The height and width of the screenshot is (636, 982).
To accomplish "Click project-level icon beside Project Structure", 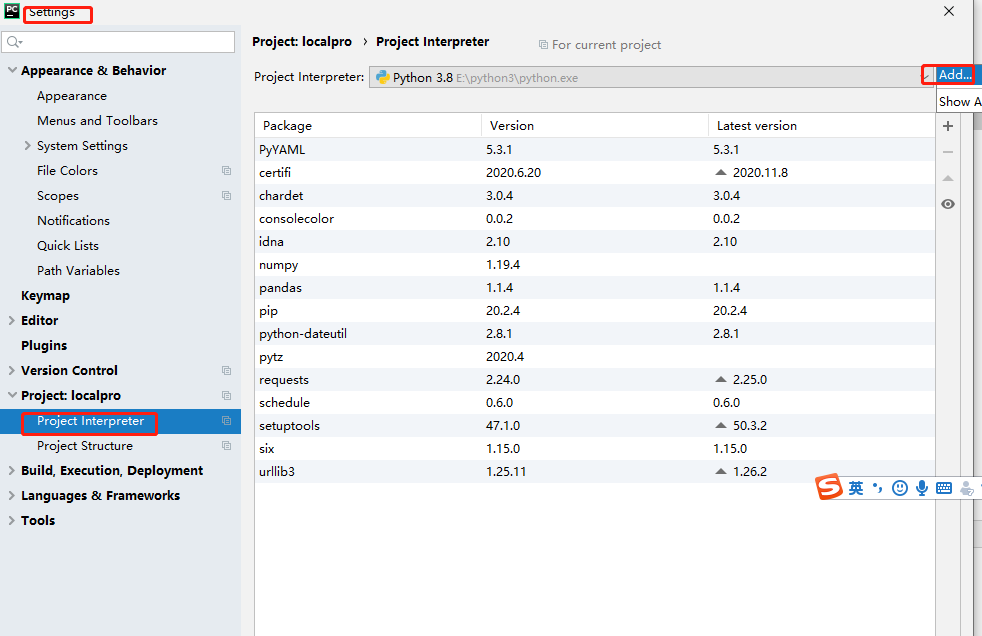I will click(x=227, y=446).
